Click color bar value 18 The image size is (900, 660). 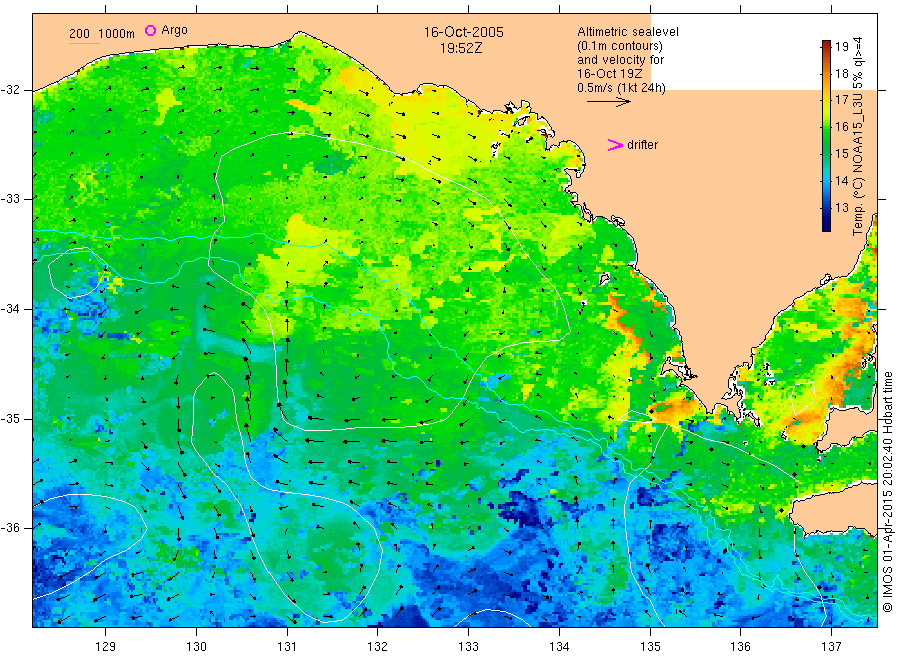842,73
